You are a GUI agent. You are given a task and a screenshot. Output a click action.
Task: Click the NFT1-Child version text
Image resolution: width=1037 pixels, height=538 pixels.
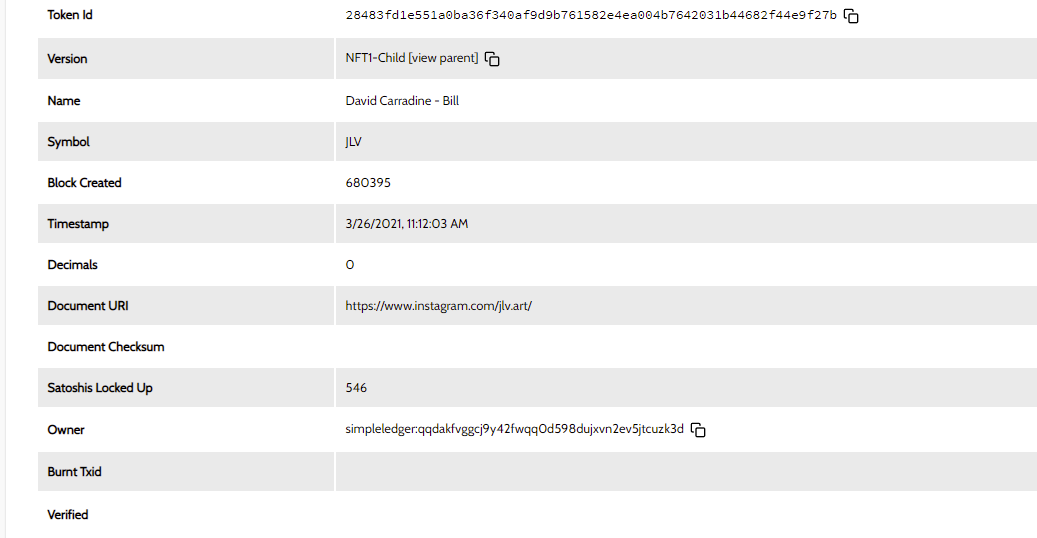(375, 58)
